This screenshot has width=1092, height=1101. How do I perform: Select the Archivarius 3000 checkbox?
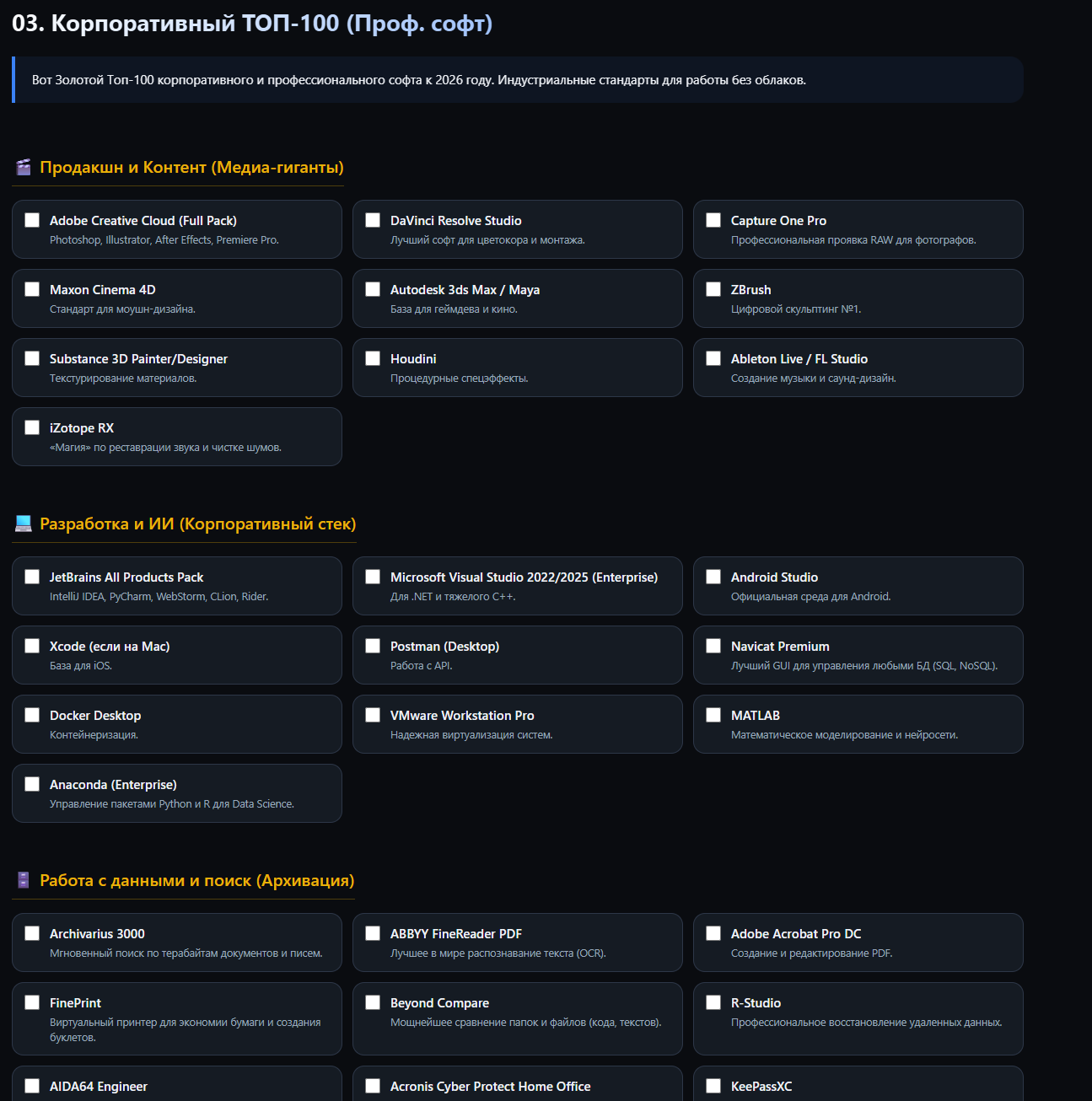pyautogui.click(x=32, y=933)
